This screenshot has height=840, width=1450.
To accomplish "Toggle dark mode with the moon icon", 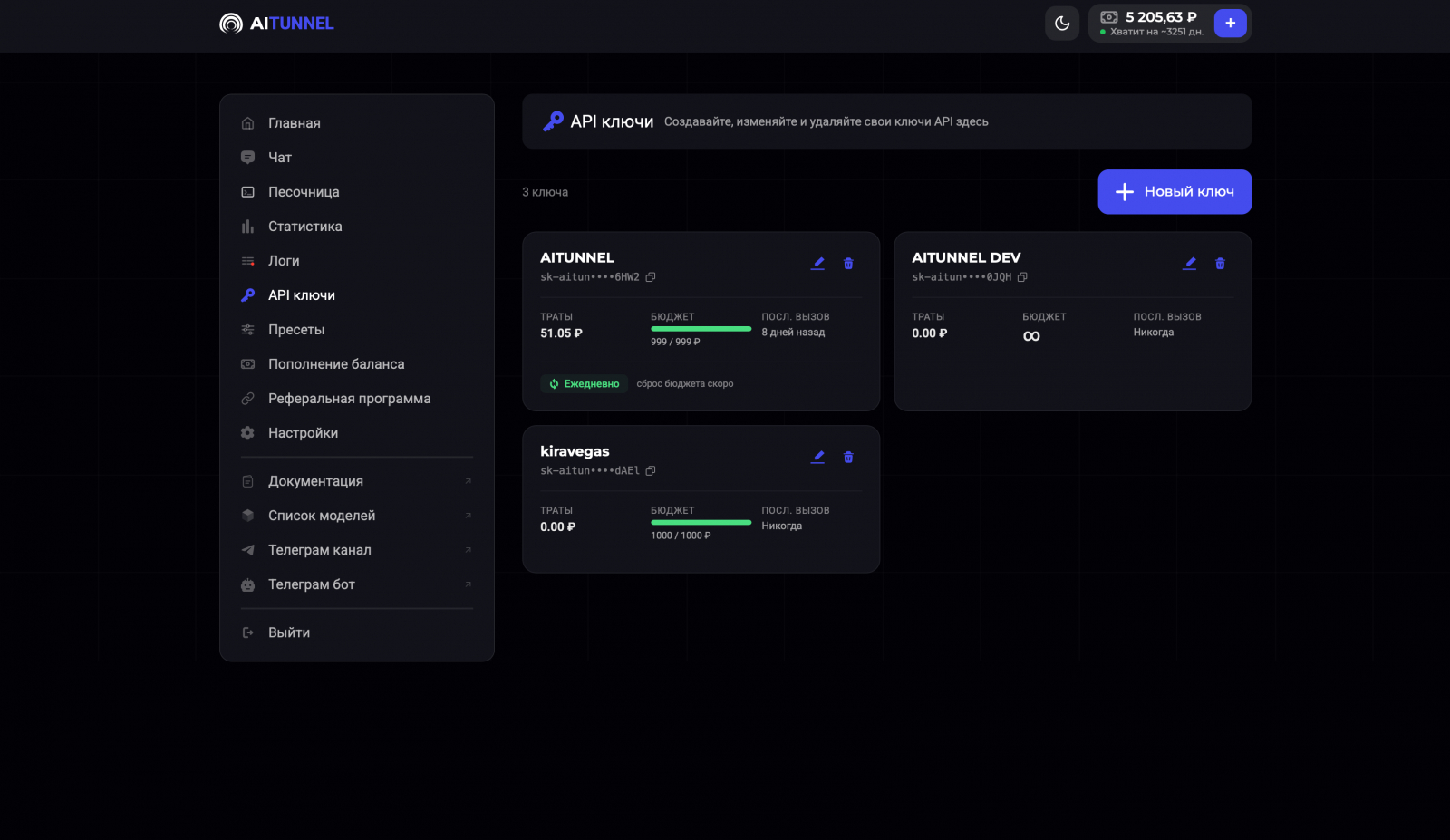I will (1062, 24).
